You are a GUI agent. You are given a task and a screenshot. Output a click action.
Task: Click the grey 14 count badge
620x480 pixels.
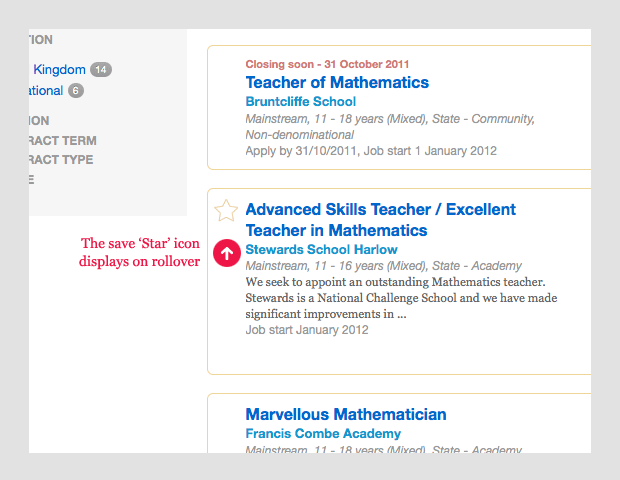pos(101,70)
